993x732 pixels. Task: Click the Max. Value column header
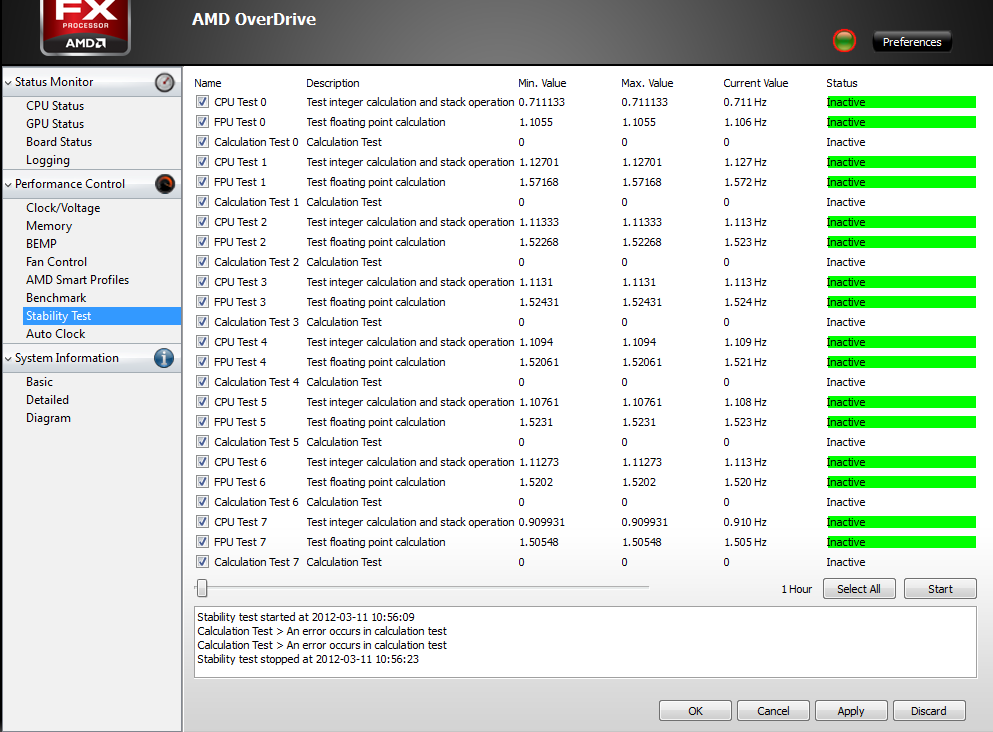(x=647, y=83)
